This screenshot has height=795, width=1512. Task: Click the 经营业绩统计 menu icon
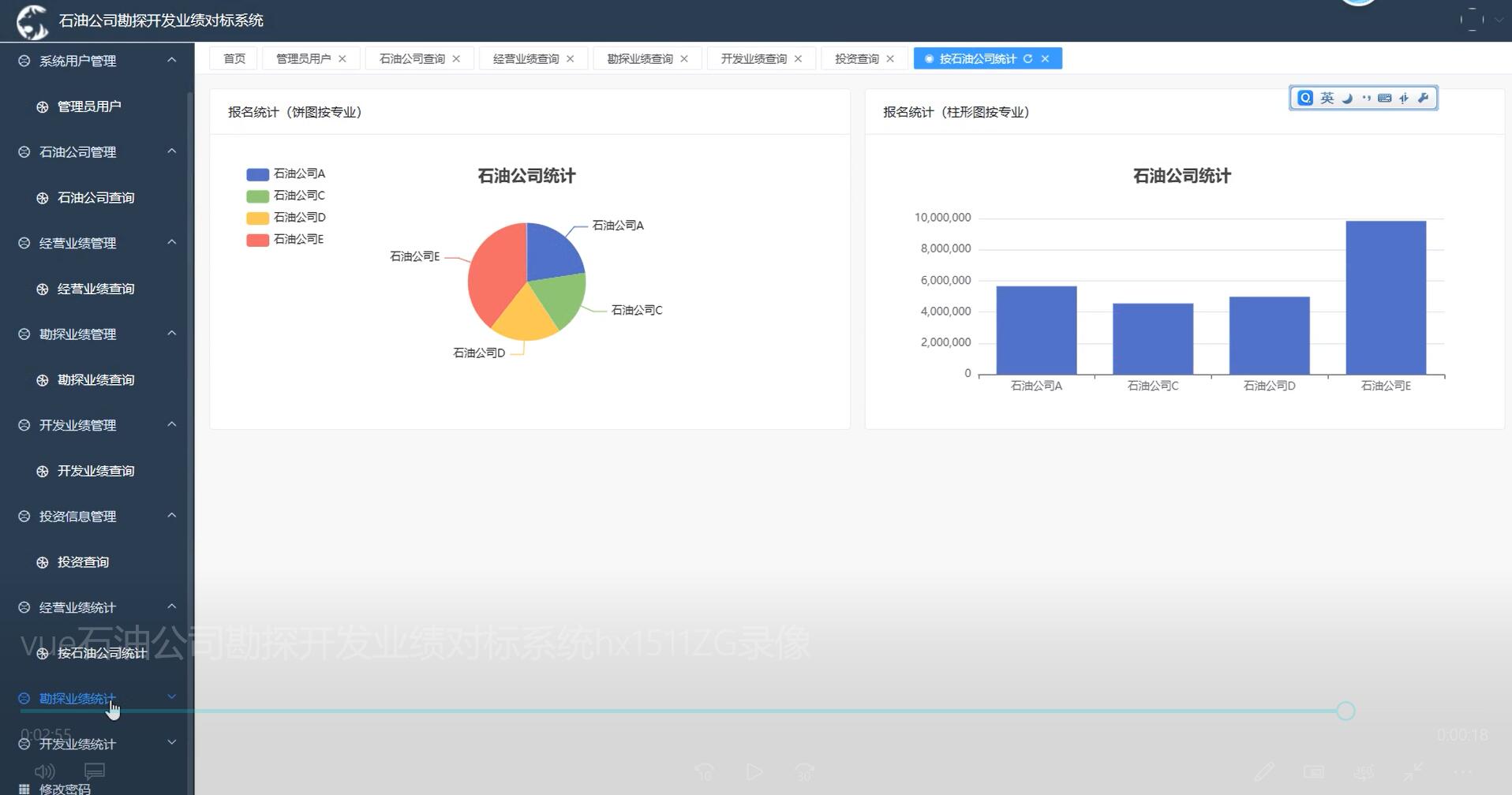pyautogui.click(x=24, y=607)
